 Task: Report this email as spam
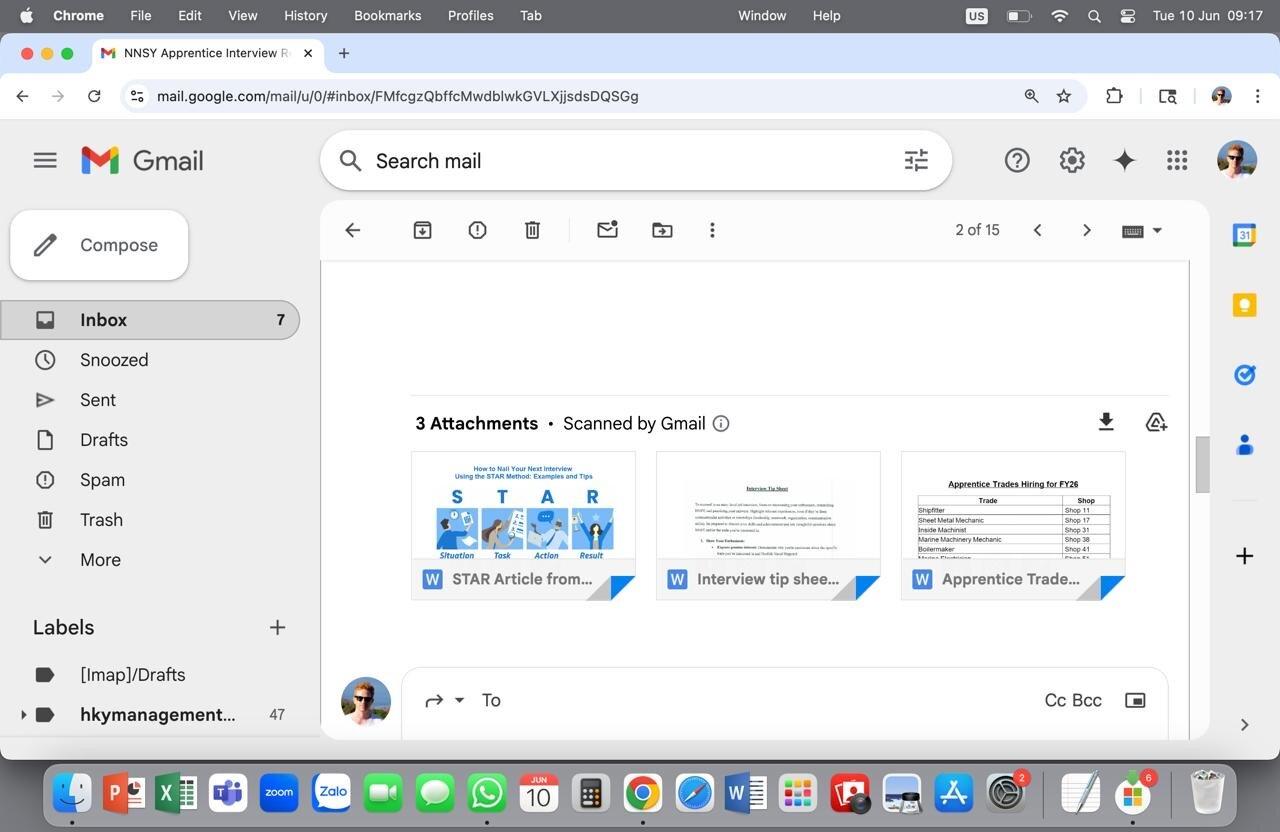[477, 230]
